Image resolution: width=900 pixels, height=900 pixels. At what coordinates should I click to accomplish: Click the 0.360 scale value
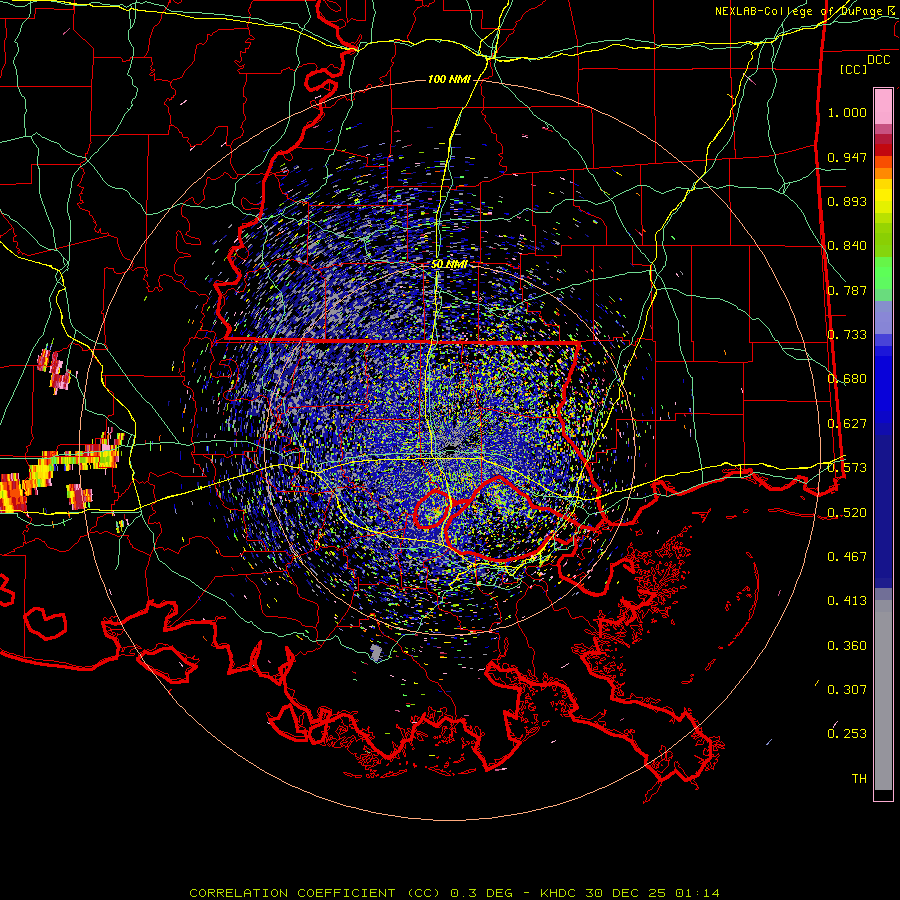tap(847, 646)
